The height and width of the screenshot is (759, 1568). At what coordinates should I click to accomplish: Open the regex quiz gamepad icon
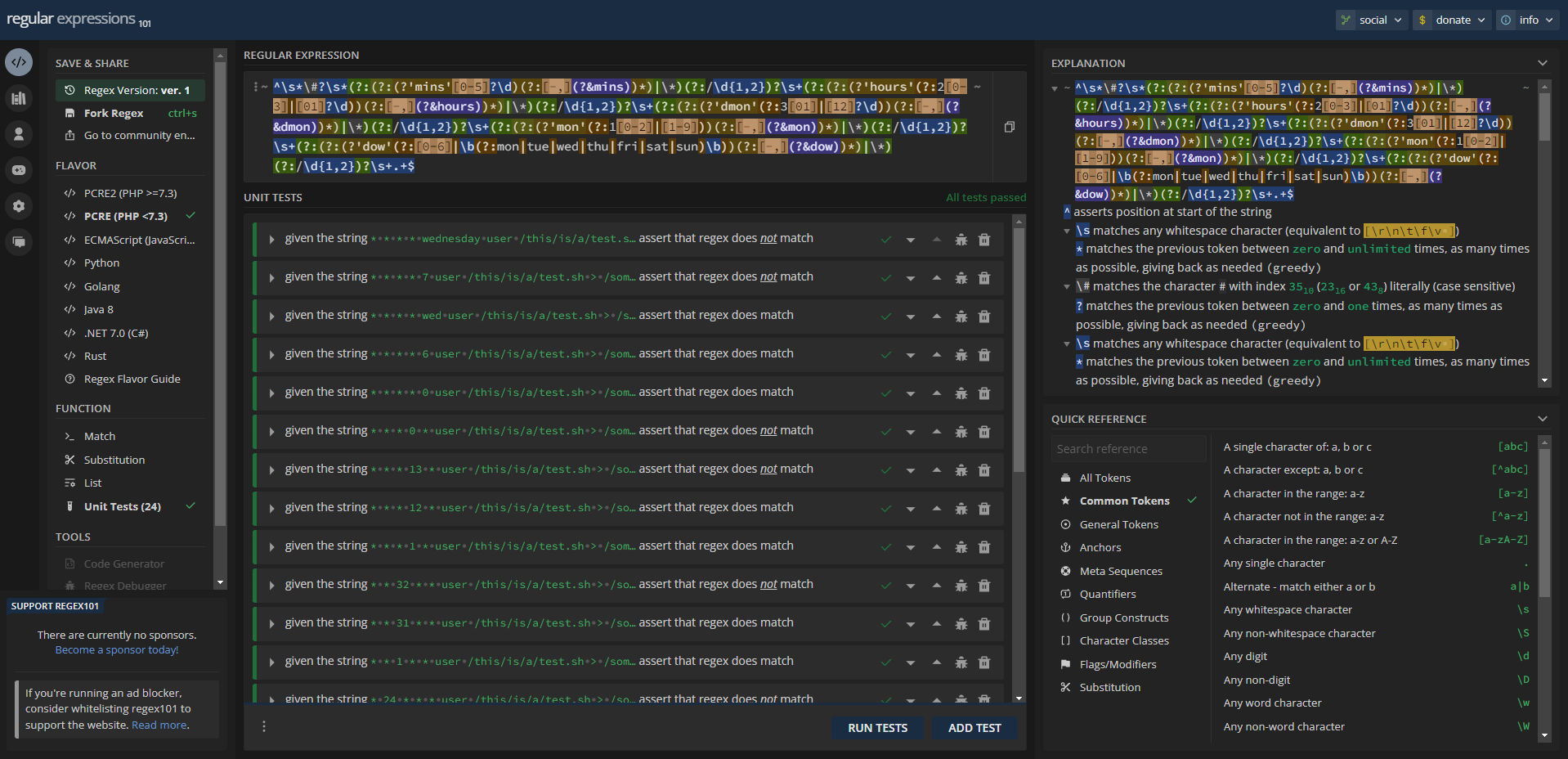pyautogui.click(x=19, y=170)
